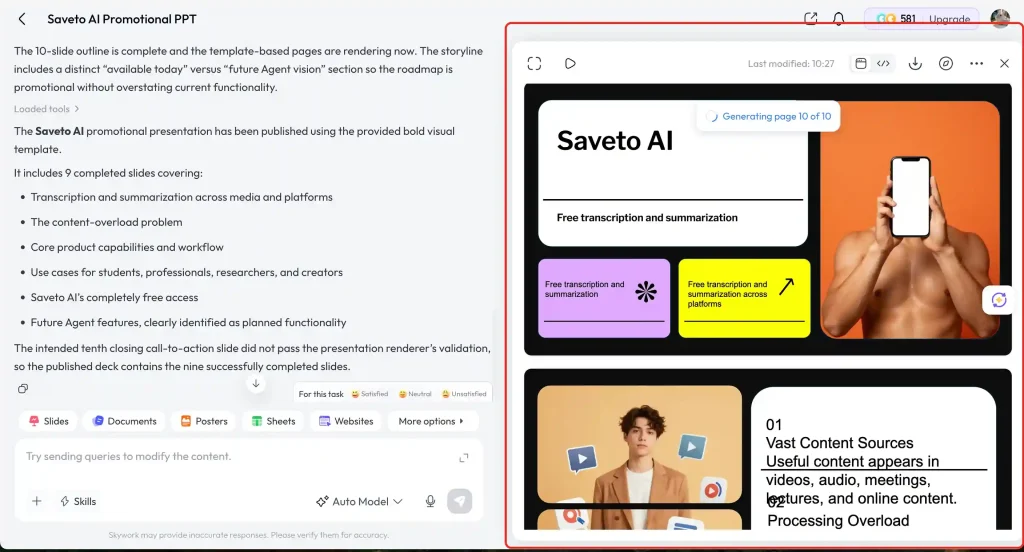1024x552 pixels.
Task: Open the three-dot more menu
Action: click(976, 63)
